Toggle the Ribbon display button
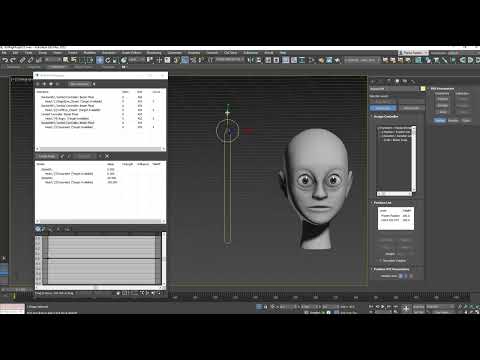The height and width of the screenshot is (360, 480). point(286,60)
